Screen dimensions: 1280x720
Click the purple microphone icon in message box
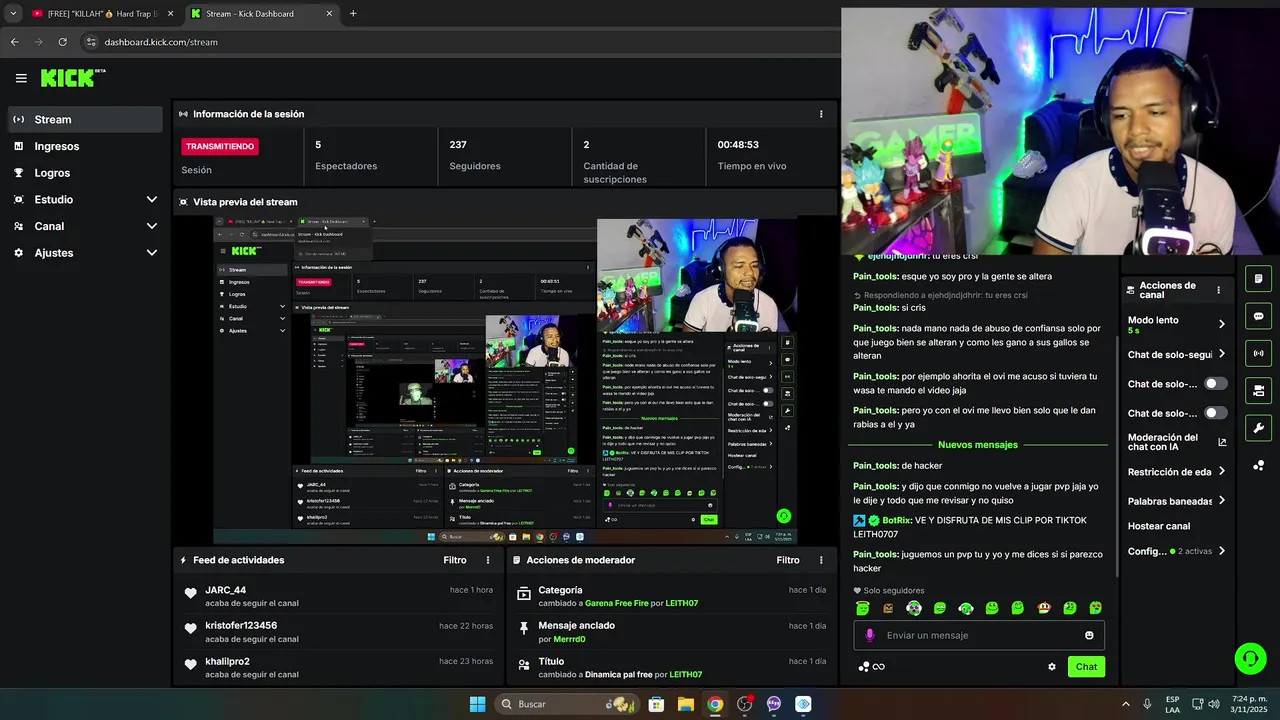(x=869, y=635)
